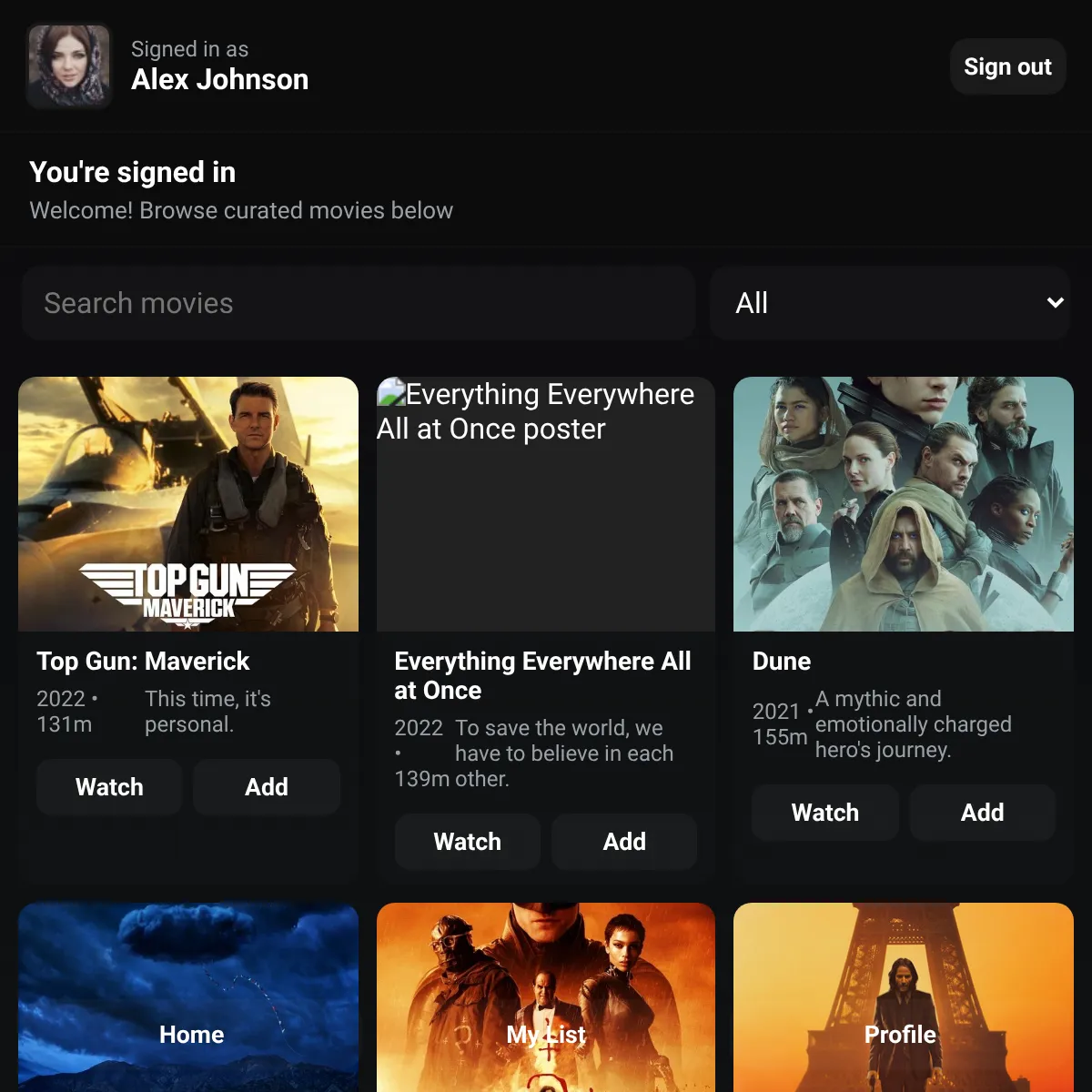The width and height of the screenshot is (1092, 1092).
Task: Add Top Gun: Maverick to list
Action: coord(267,787)
